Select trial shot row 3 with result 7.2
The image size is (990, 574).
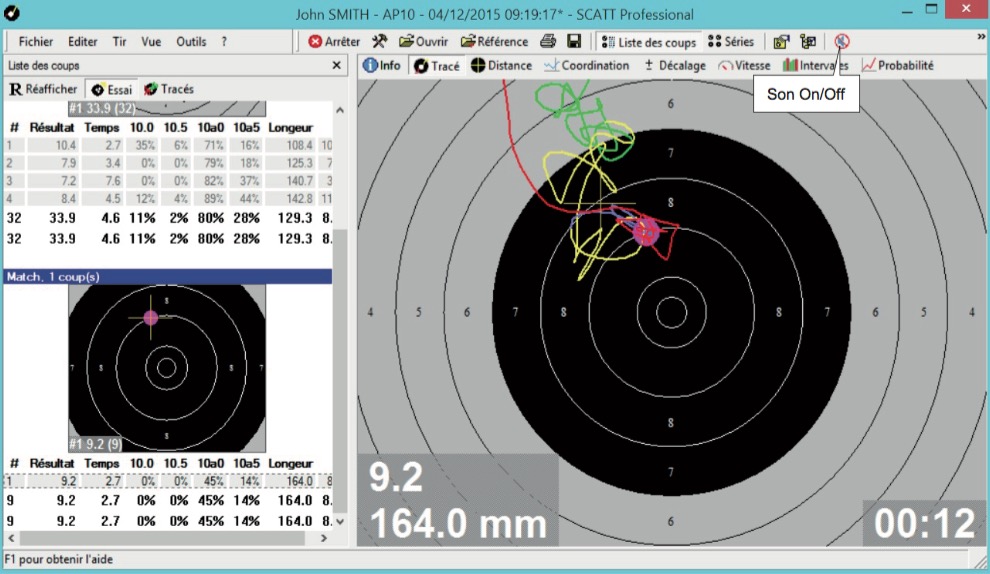click(168, 181)
